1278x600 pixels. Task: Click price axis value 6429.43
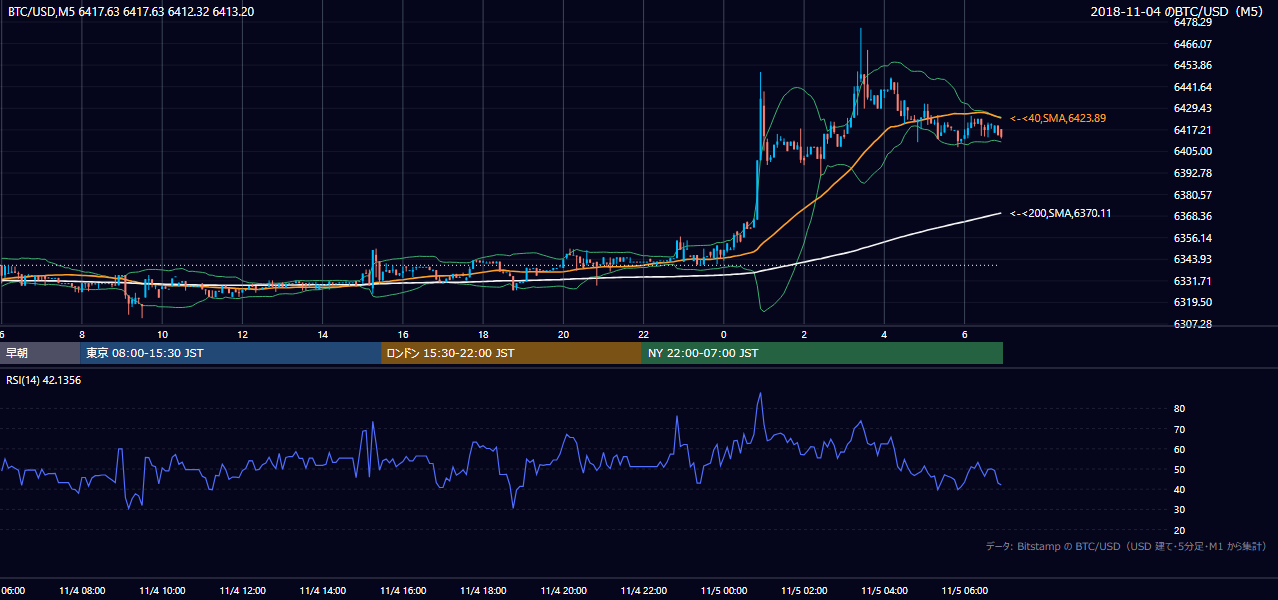1192,108
